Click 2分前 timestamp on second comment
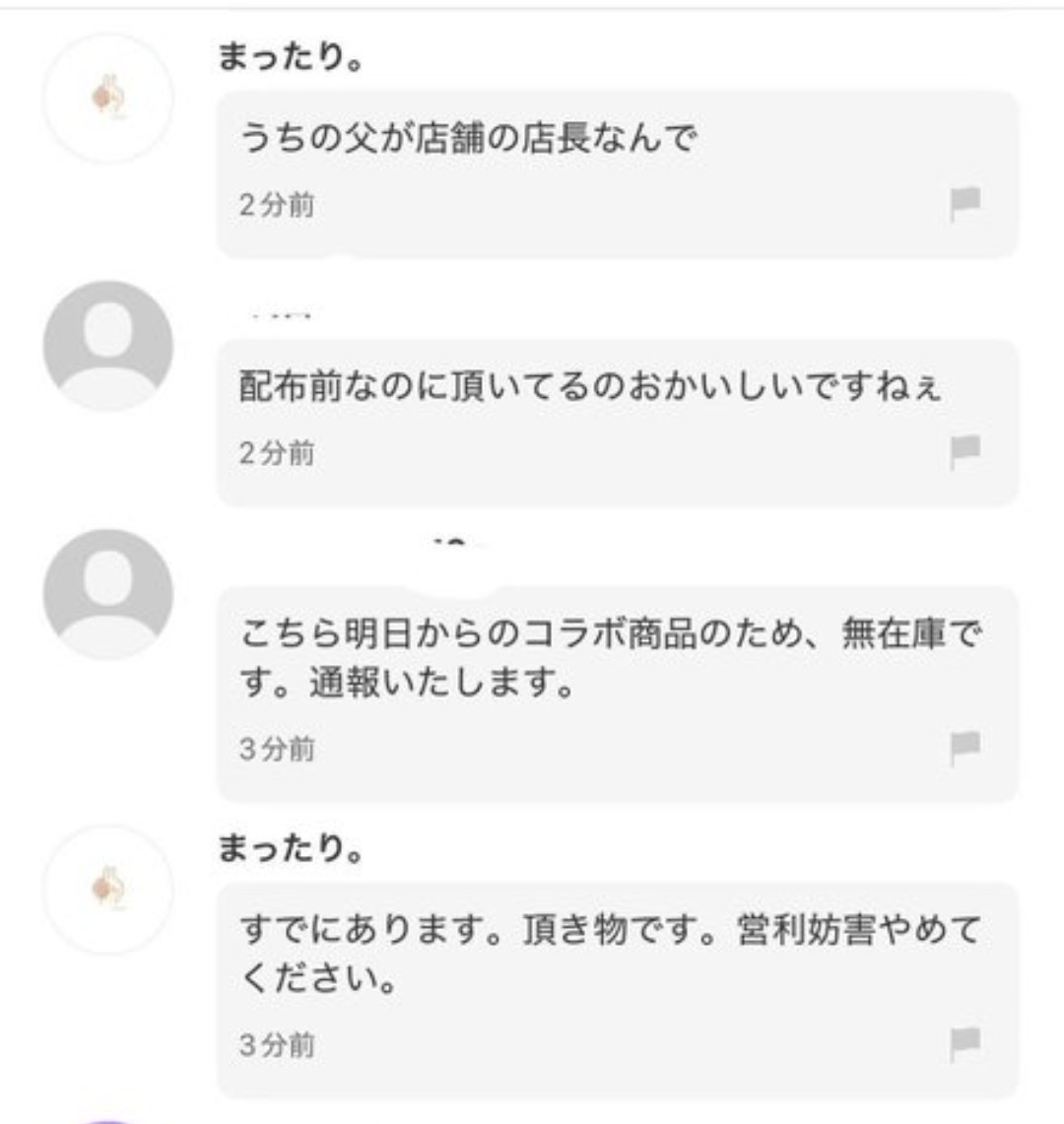This screenshot has height=1124, width=1064. (x=277, y=453)
